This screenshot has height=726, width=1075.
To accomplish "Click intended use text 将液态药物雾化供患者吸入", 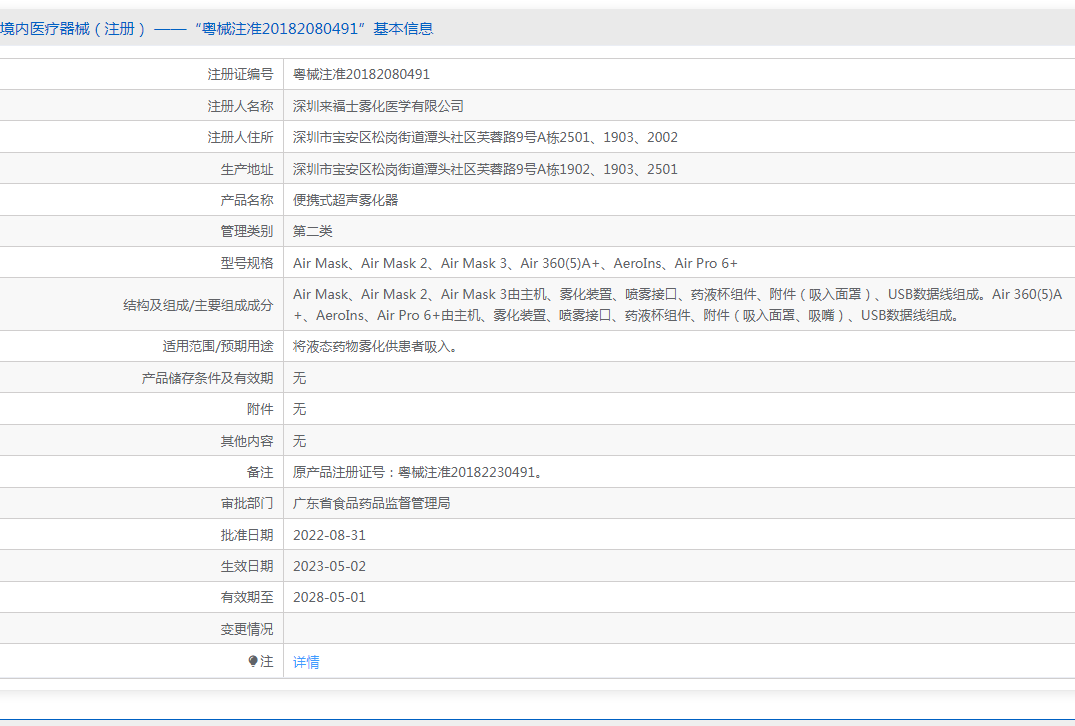I will [x=376, y=346].
